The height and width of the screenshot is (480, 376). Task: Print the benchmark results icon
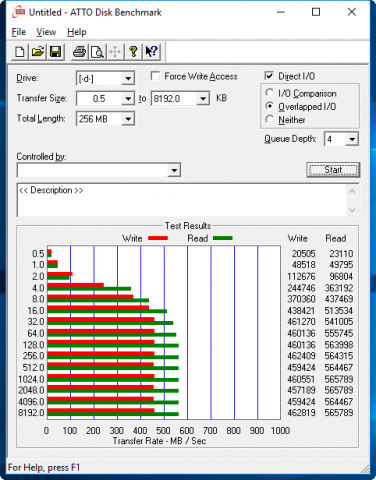pos(79,52)
